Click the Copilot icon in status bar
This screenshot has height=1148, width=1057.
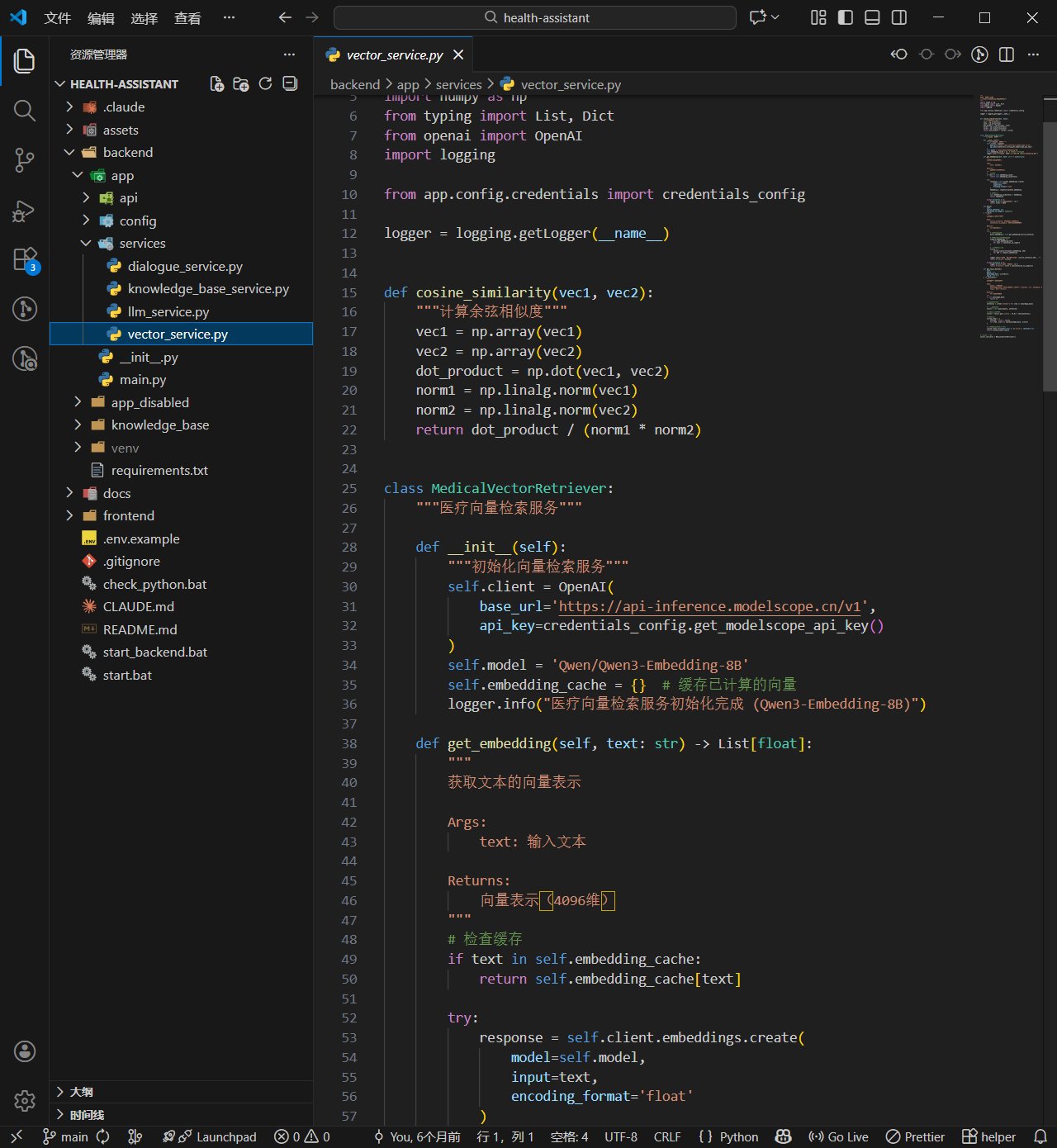[x=784, y=1136]
